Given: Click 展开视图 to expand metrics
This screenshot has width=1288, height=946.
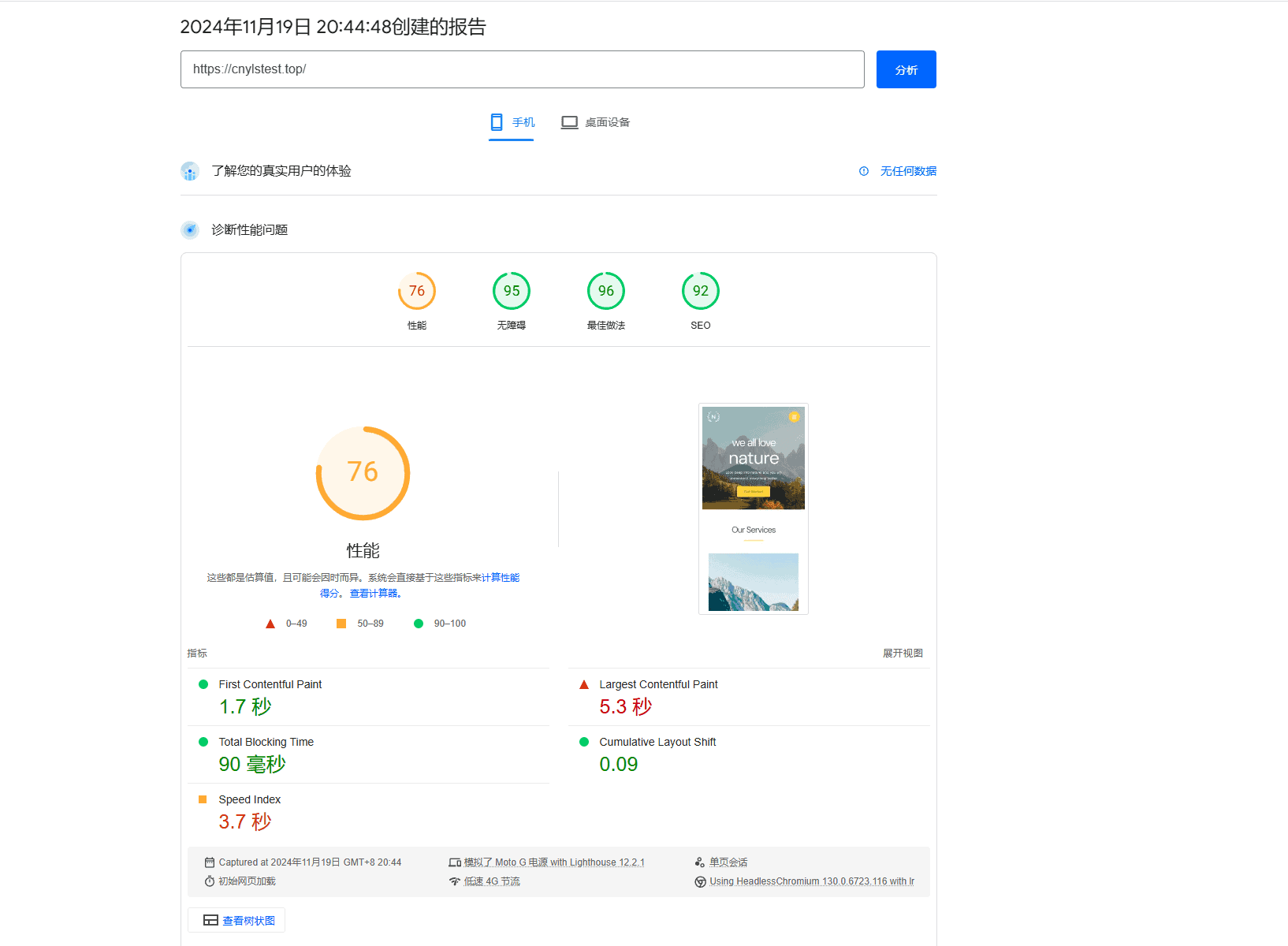Looking at the screenshot, I should tap(903, 654).
